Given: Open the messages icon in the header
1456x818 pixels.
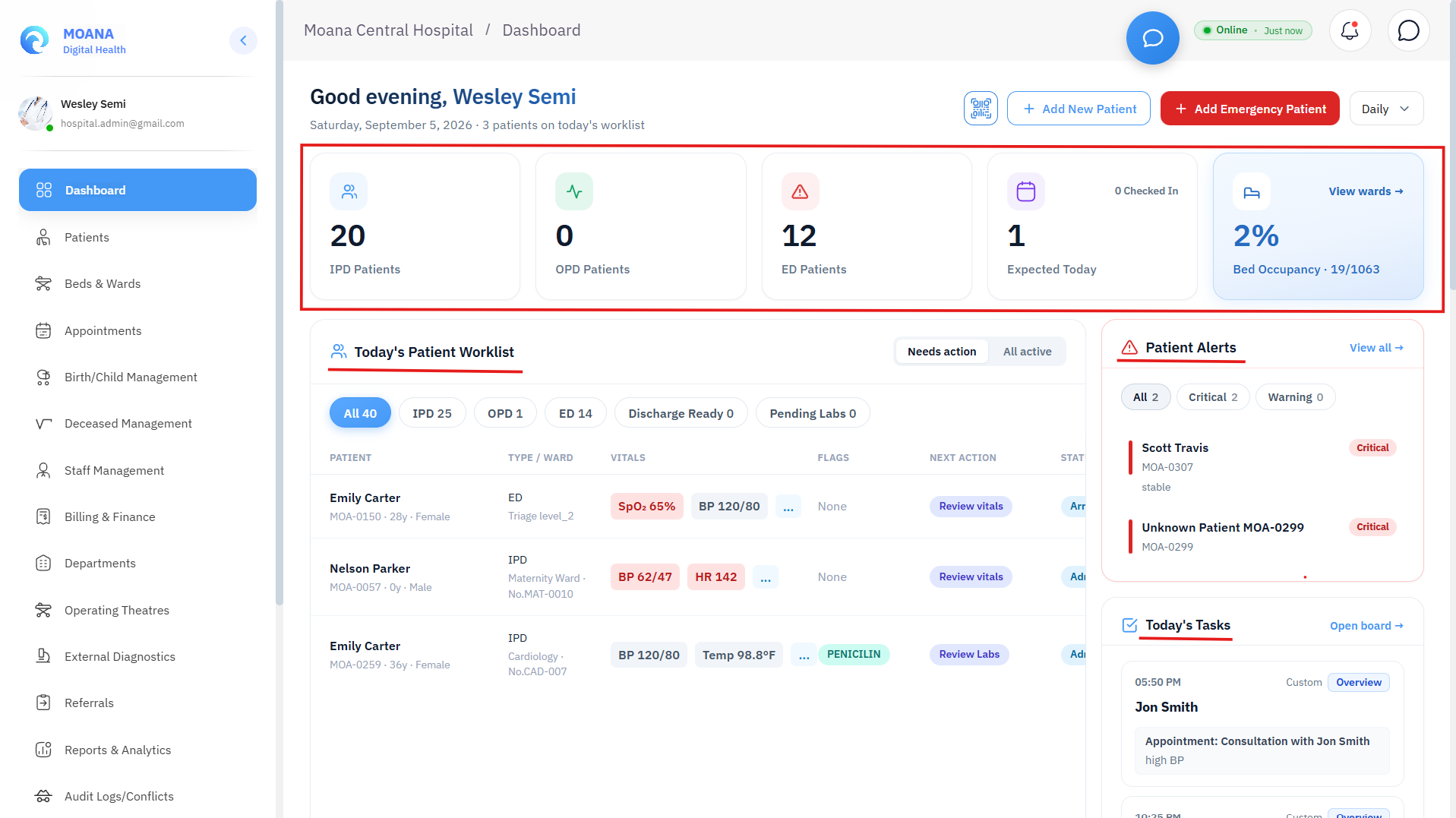Looking at the screenshot, I should (x=1408, y=30).
